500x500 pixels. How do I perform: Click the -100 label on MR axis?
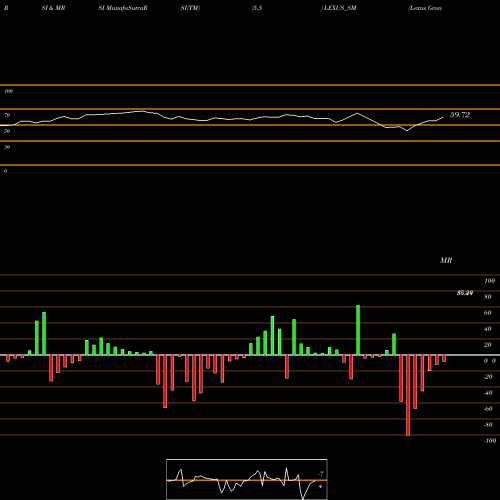tap(490, 441)
